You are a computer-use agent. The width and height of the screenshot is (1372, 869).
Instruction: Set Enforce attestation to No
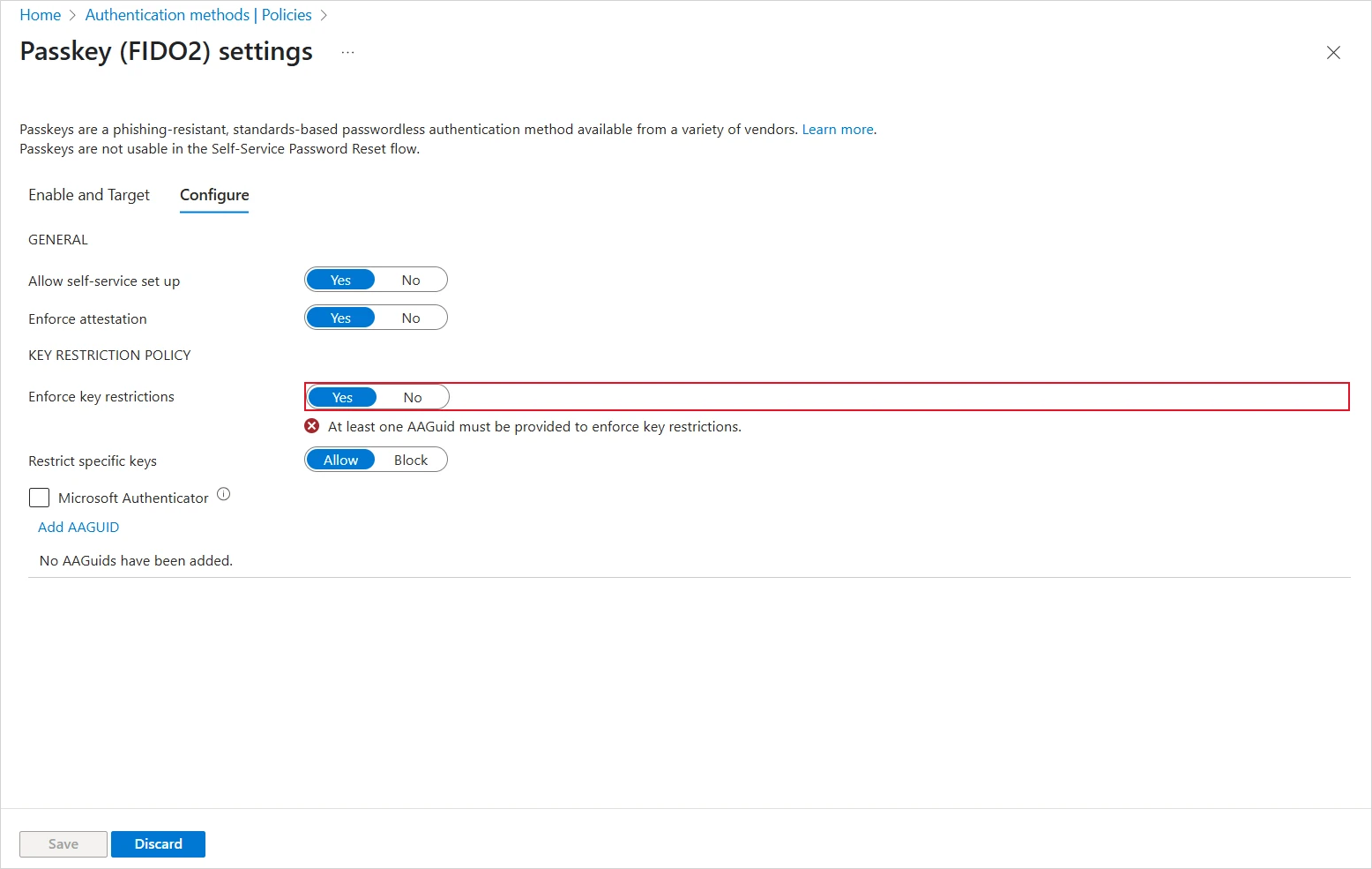(411, 318)
